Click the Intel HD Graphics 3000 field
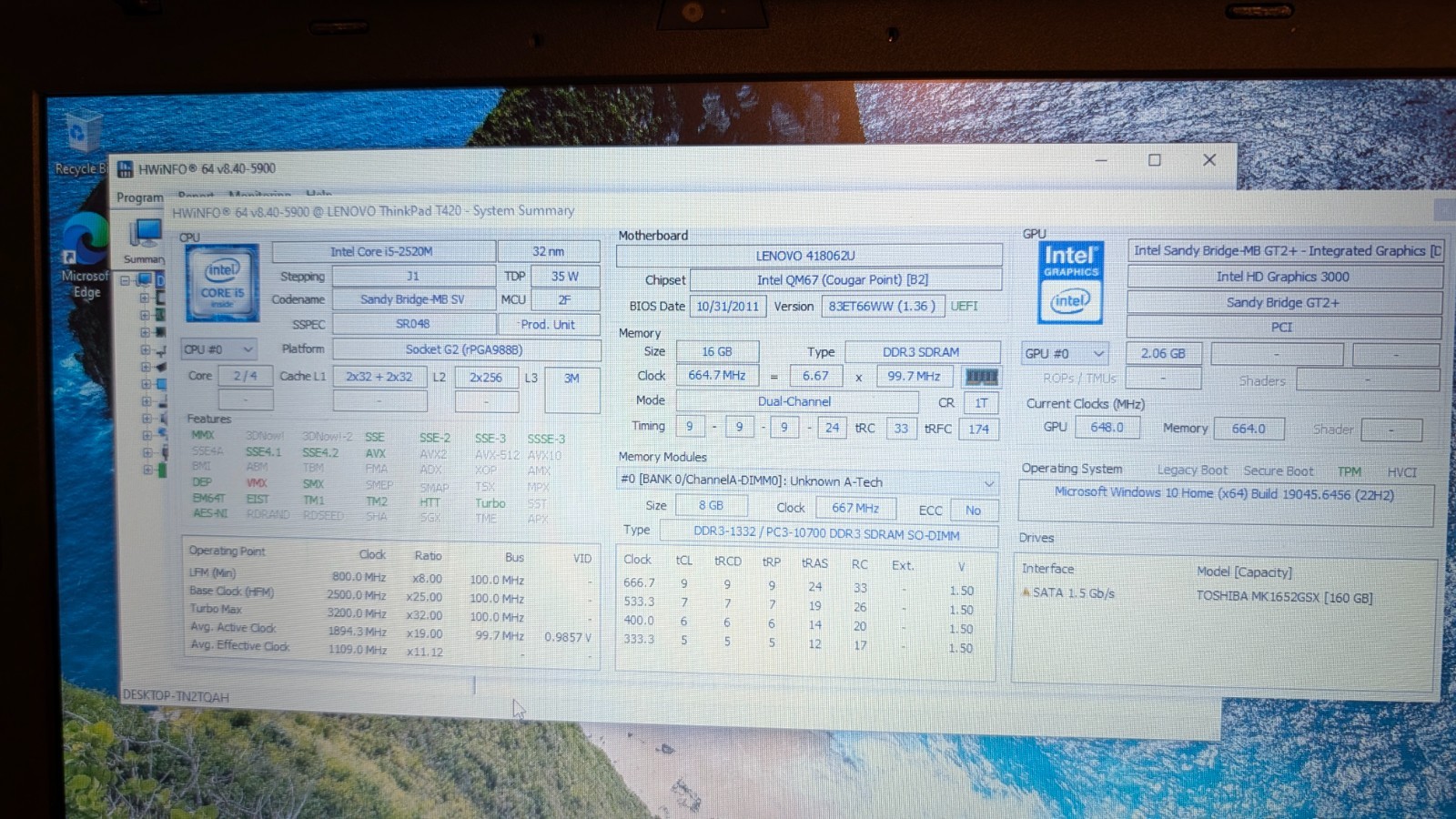 click(1283, 277)
